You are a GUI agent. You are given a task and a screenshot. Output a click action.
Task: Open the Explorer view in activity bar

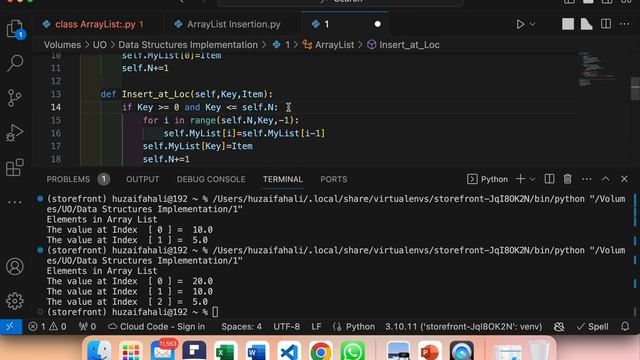pos(15,29)
